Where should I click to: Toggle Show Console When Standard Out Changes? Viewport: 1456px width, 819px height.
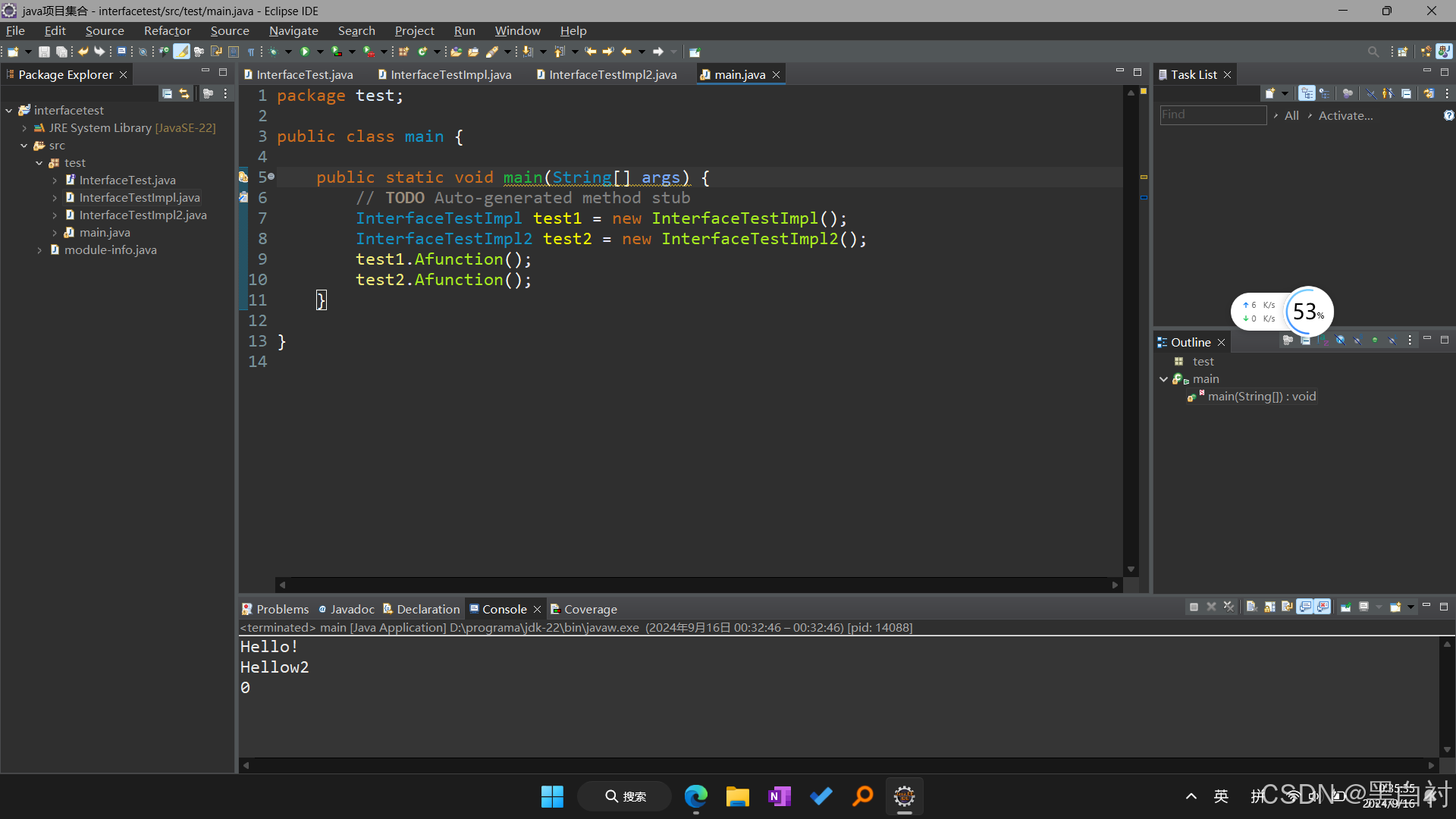1304,607
